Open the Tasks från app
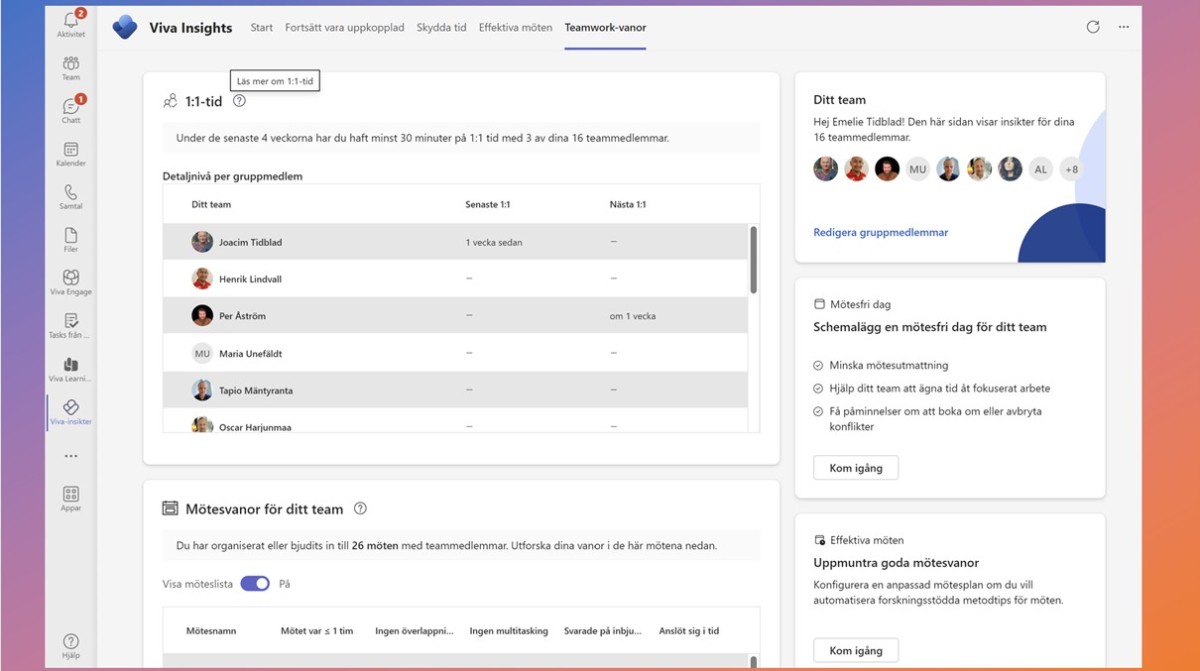Screen dimensions: 1200x671 pyautogui.click(x=71, y=326)
